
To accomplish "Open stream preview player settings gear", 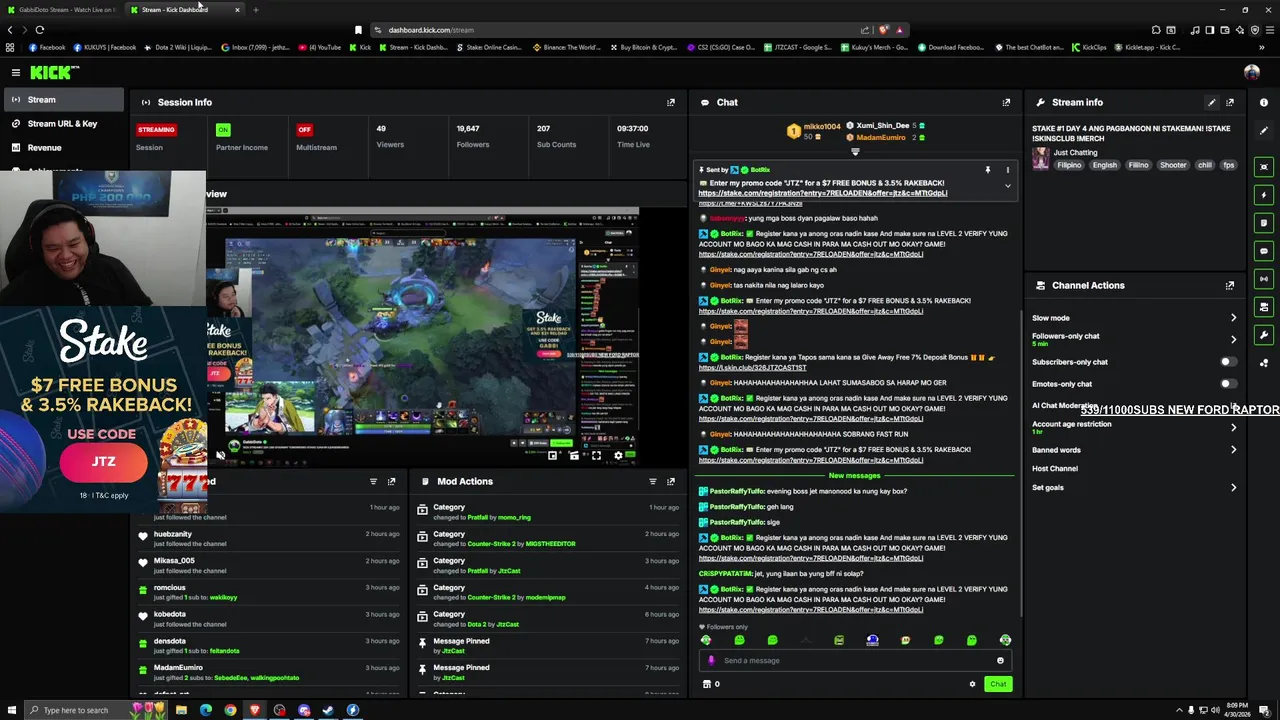I will [x=618, y=455].
